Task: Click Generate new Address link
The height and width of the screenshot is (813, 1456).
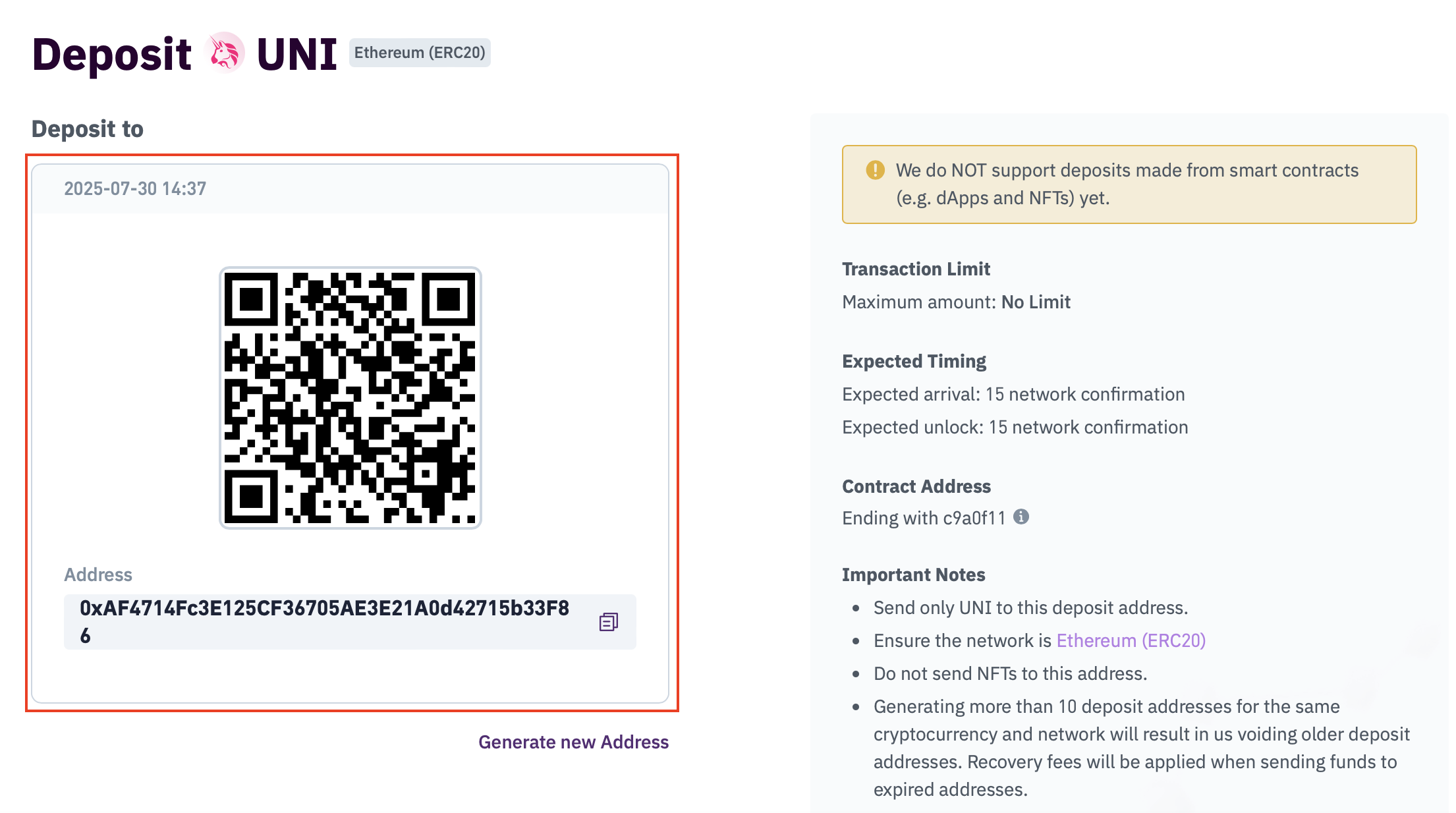Action: click(x=573, y=742)
